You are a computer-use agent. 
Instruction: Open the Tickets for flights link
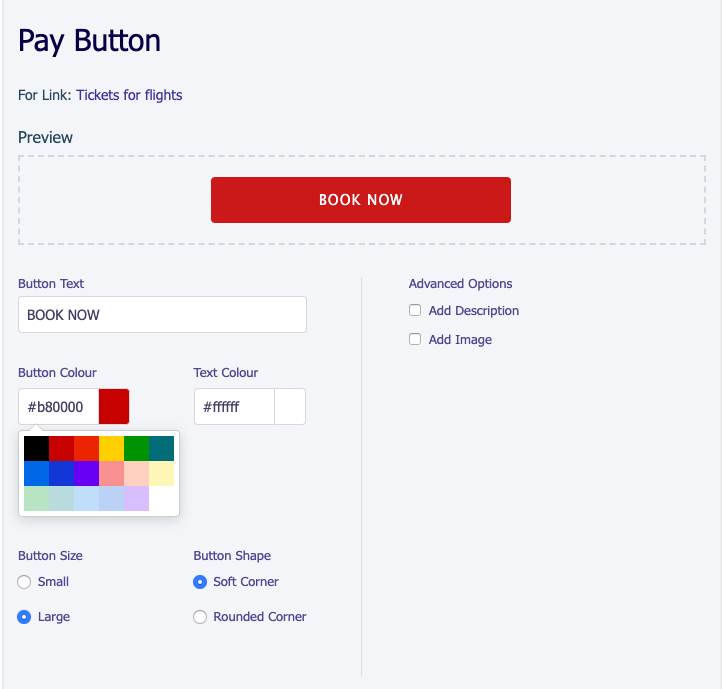click(x=129, y=96)
